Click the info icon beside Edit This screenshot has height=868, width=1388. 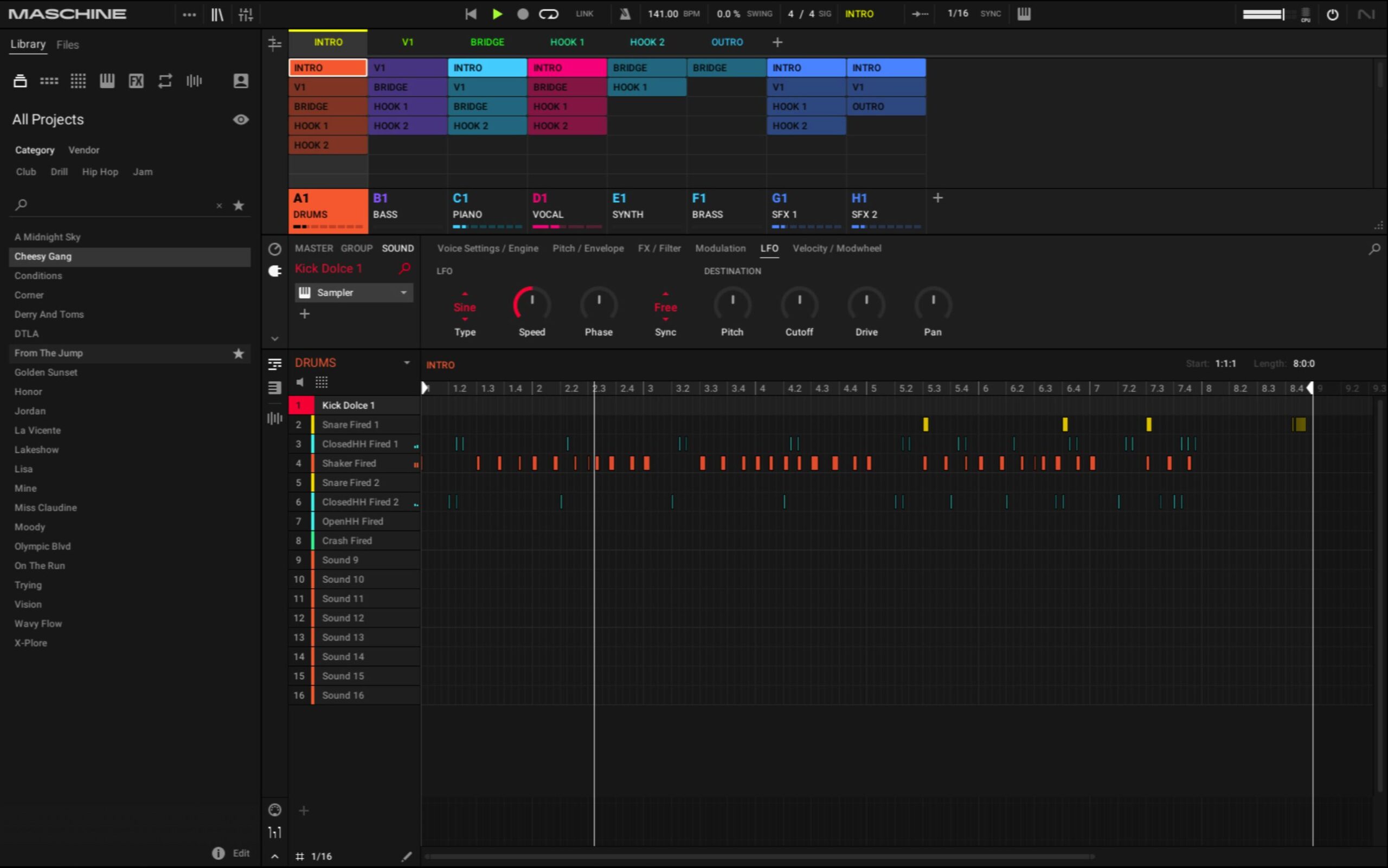coord(218,853)
